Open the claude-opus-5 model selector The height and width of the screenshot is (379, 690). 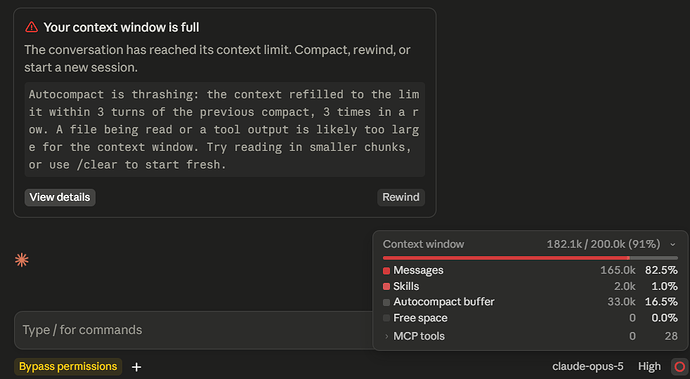(587, 366)
